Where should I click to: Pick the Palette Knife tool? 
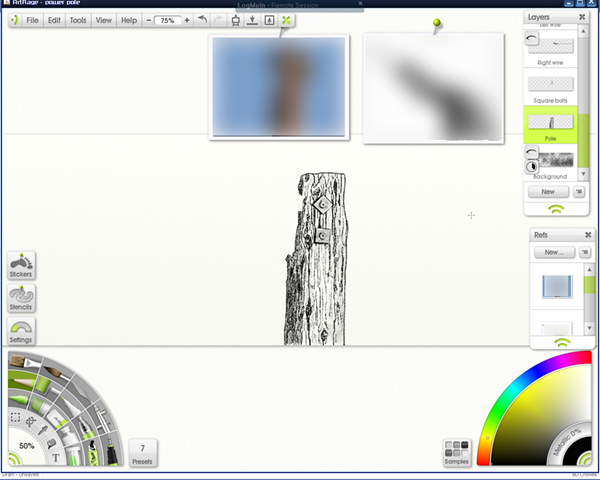[86, 392]
